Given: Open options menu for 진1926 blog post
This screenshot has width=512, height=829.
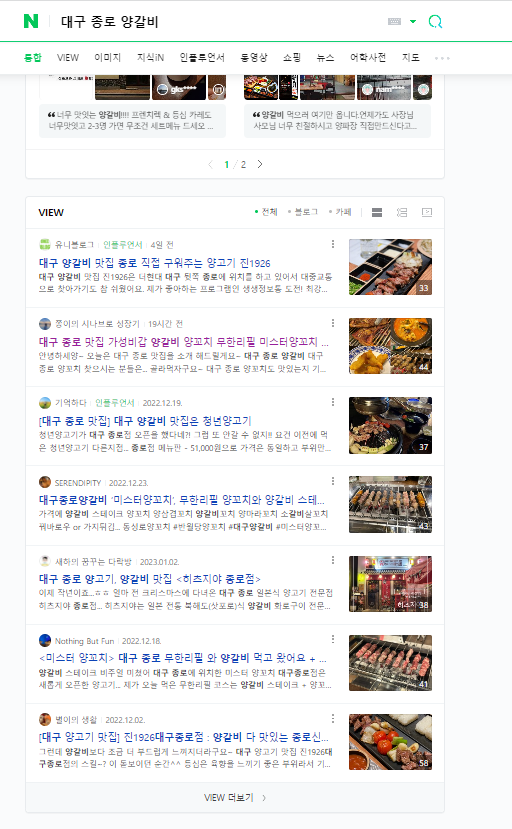Looking at the screenshot, I should pyautogui.click(x=333, y=244).
